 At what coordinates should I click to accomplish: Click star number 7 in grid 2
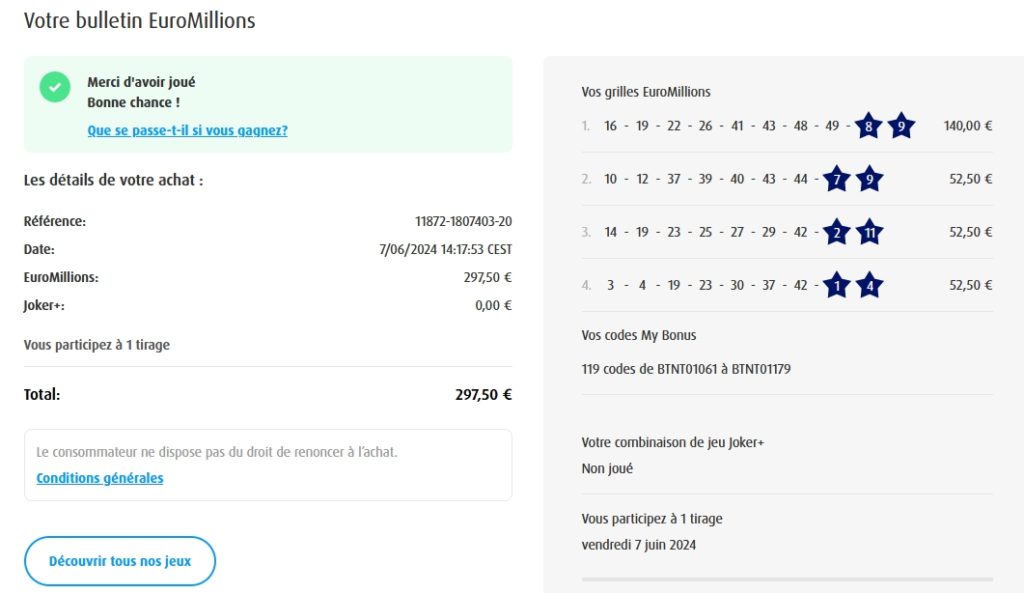(837, 180)
